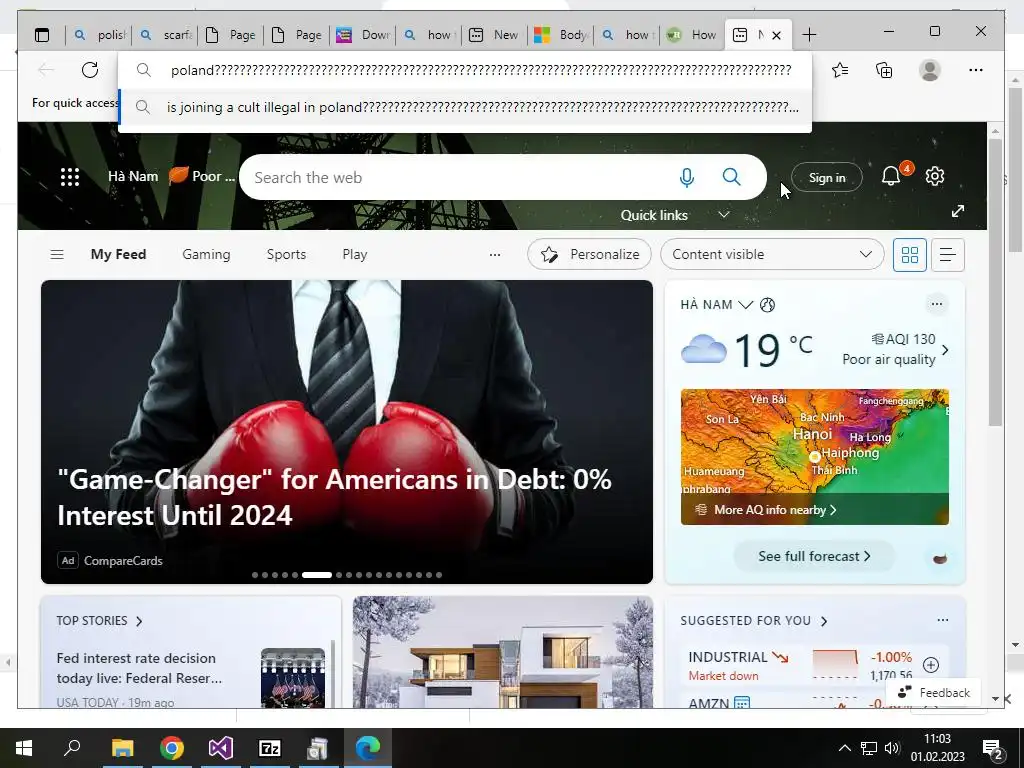Click the expand background arrows icon

pos(957,211)
